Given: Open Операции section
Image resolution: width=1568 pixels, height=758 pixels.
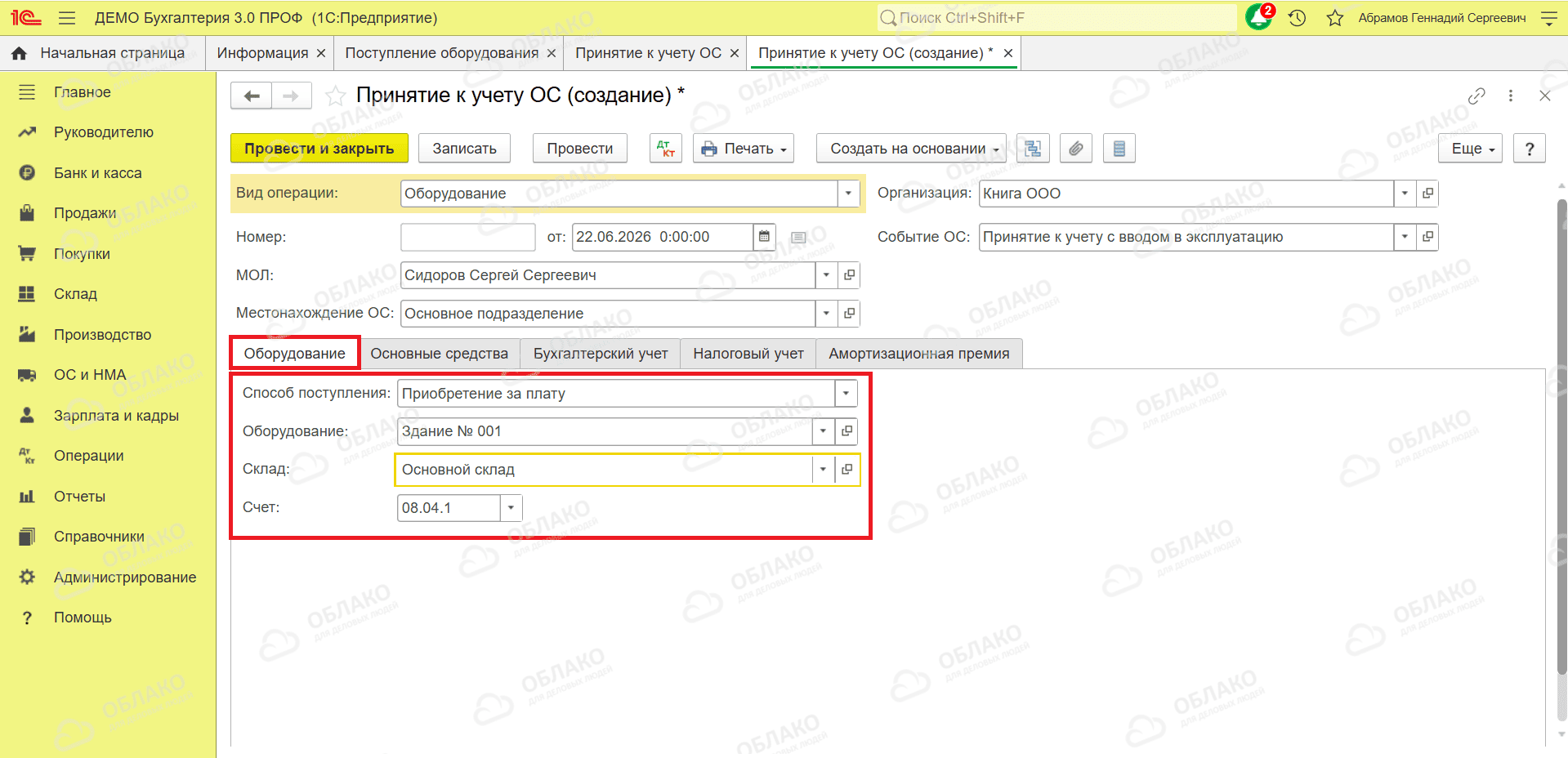Looking at the screenshot, I should [x=88, y=456].
